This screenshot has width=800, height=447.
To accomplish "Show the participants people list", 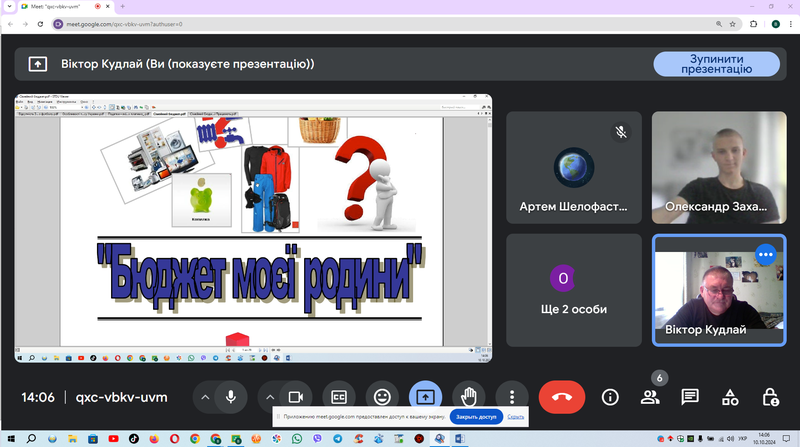I will tap(650, 397).
